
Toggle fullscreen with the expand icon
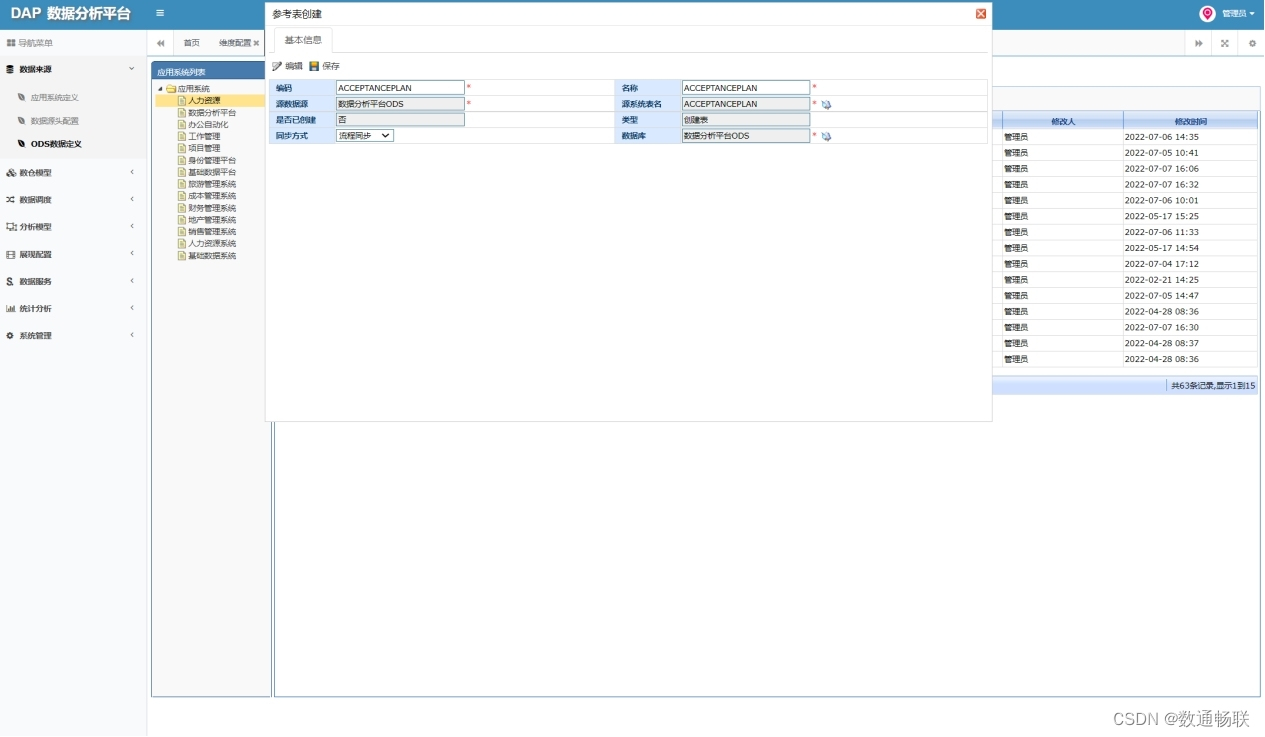[x=1224, y=43]
